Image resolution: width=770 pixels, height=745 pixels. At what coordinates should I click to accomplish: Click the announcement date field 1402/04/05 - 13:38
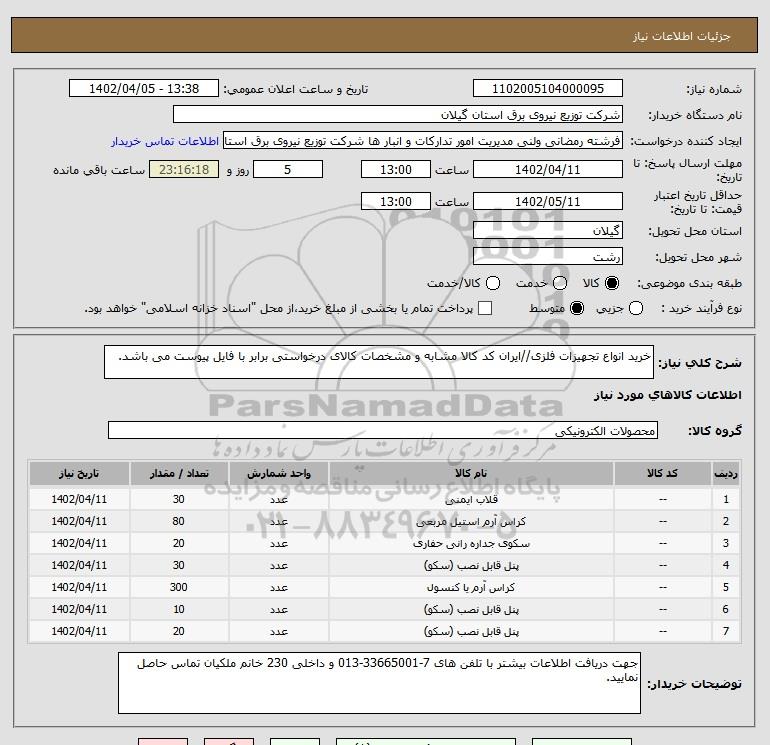[144, 88]
